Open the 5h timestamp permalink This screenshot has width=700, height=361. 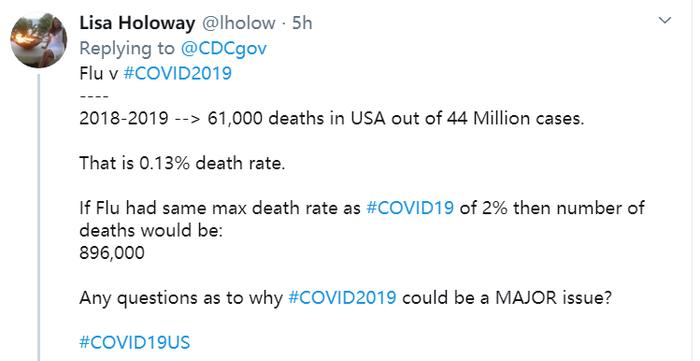[x=302, y=23]
